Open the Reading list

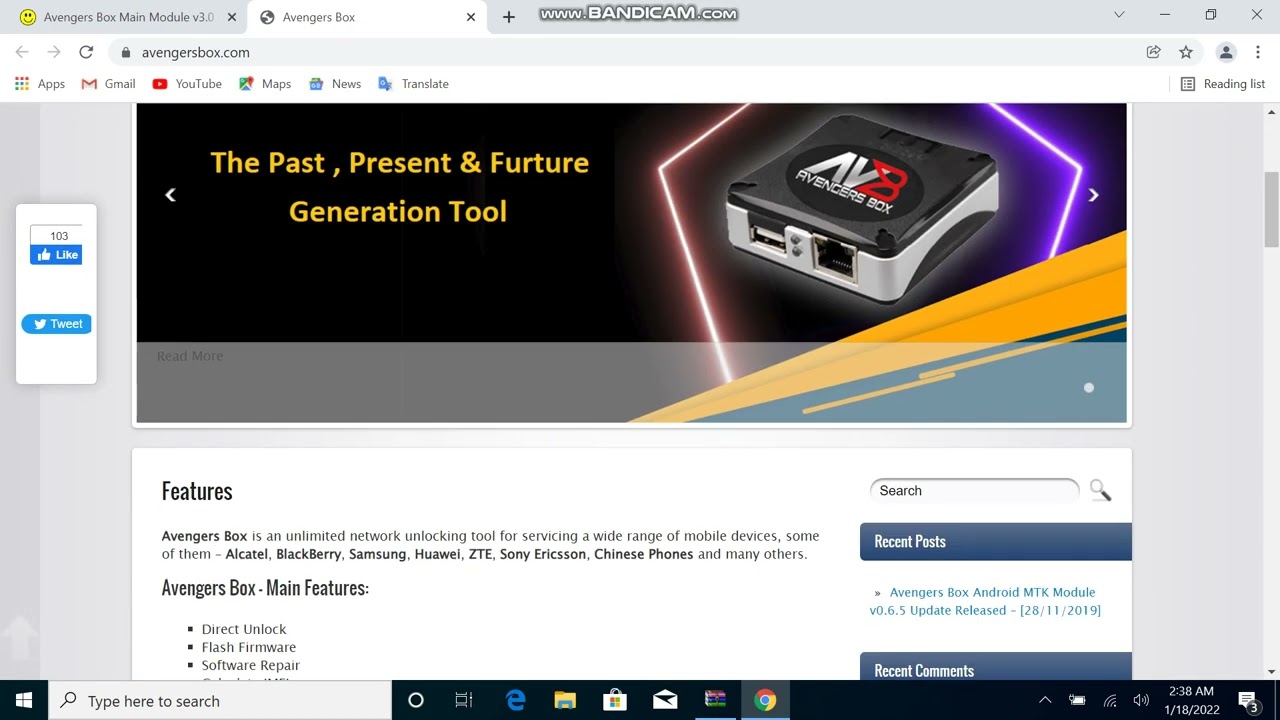tap(1223, 84)
